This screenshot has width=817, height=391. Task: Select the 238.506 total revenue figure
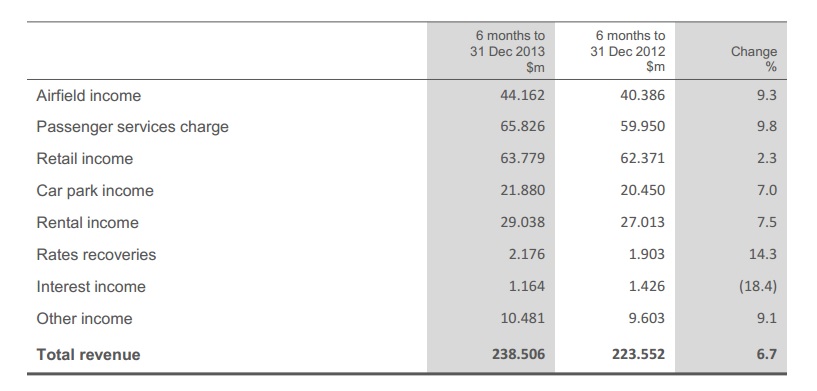[x=518, y=355]
